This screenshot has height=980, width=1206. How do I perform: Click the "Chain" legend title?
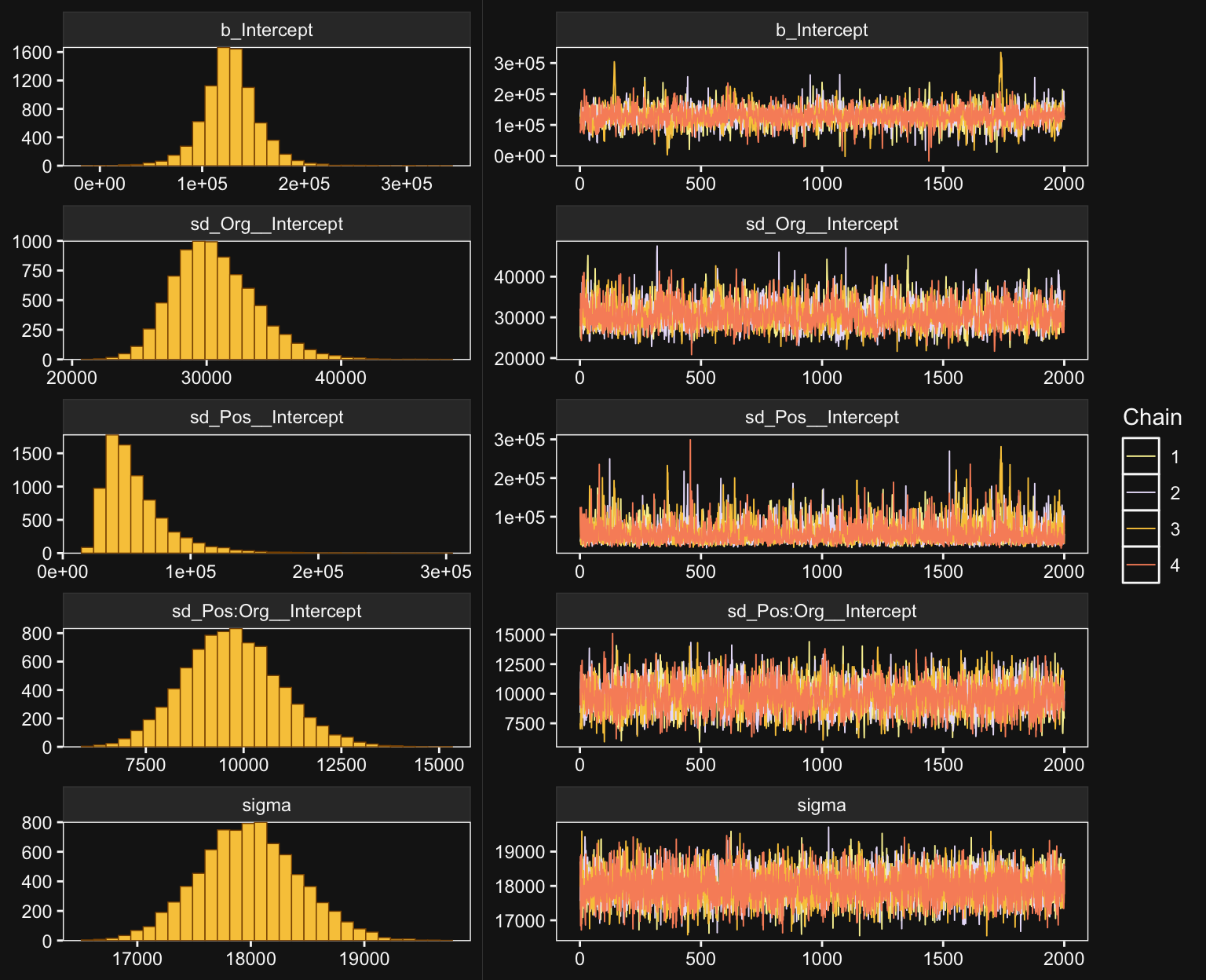(1152, 417)
